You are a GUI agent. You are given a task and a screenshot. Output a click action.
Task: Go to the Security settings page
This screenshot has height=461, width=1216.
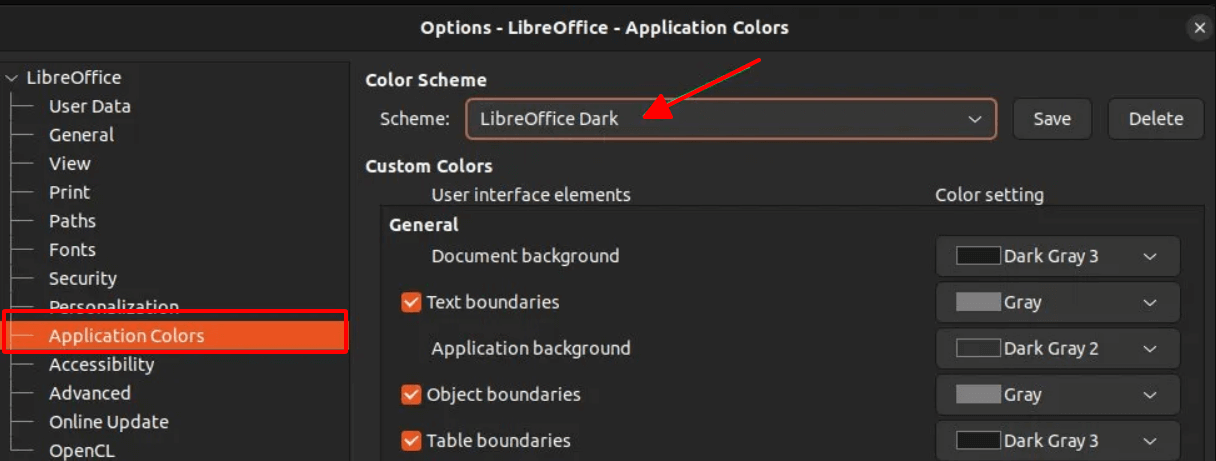[83, 279]
